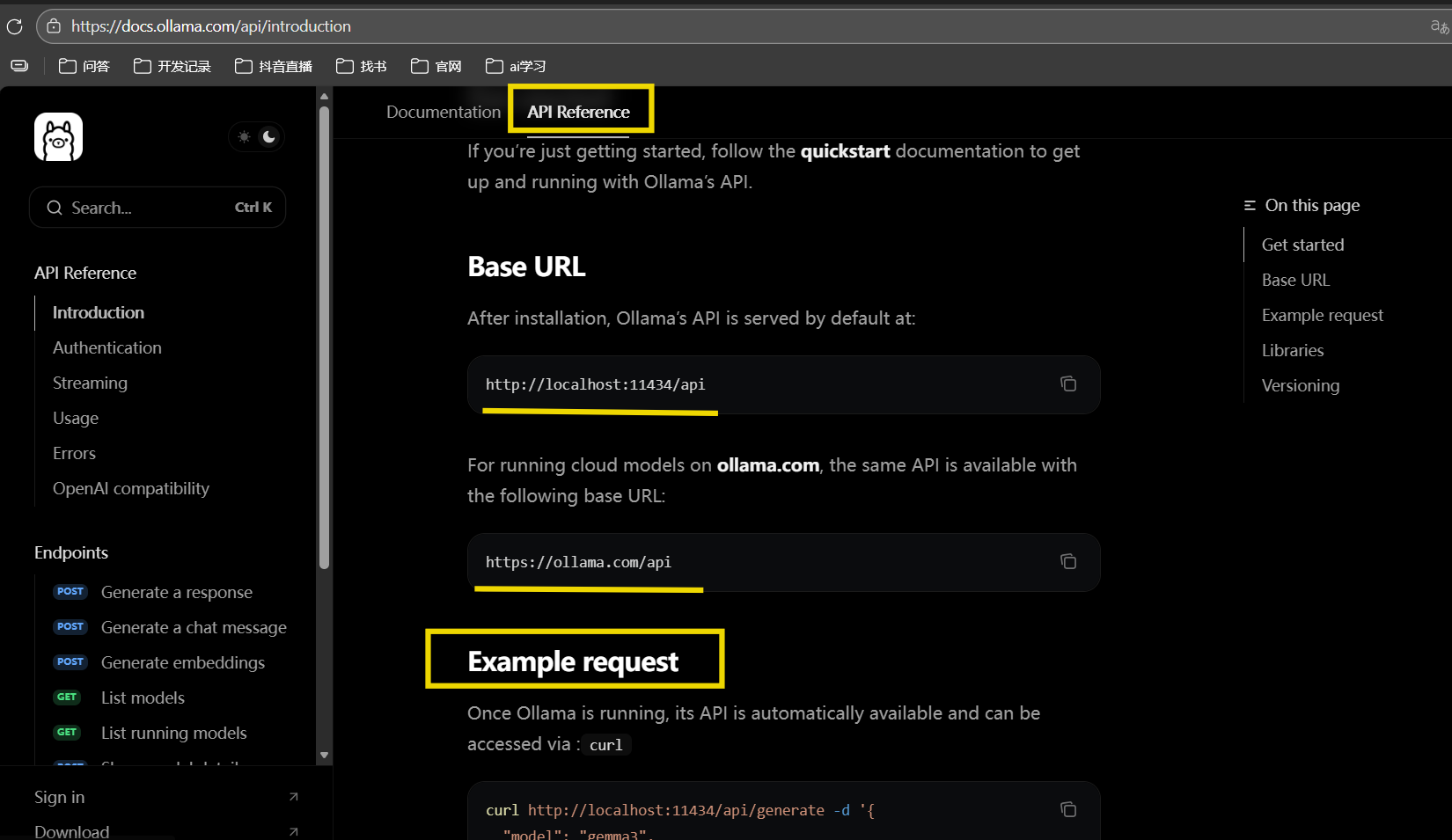Jump to Get started section

(1303, 245)
